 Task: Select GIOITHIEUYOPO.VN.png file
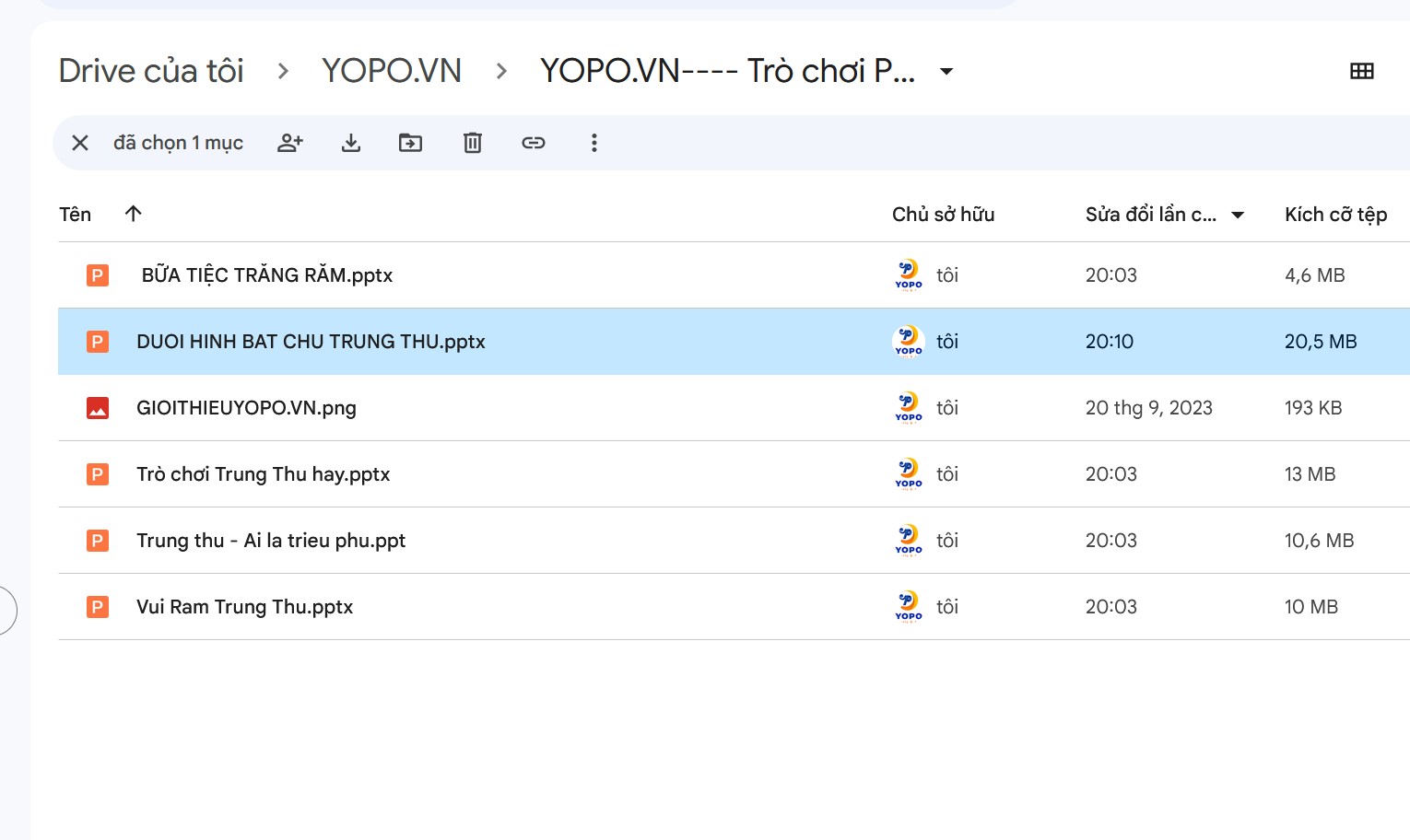[x=246, y=408]
